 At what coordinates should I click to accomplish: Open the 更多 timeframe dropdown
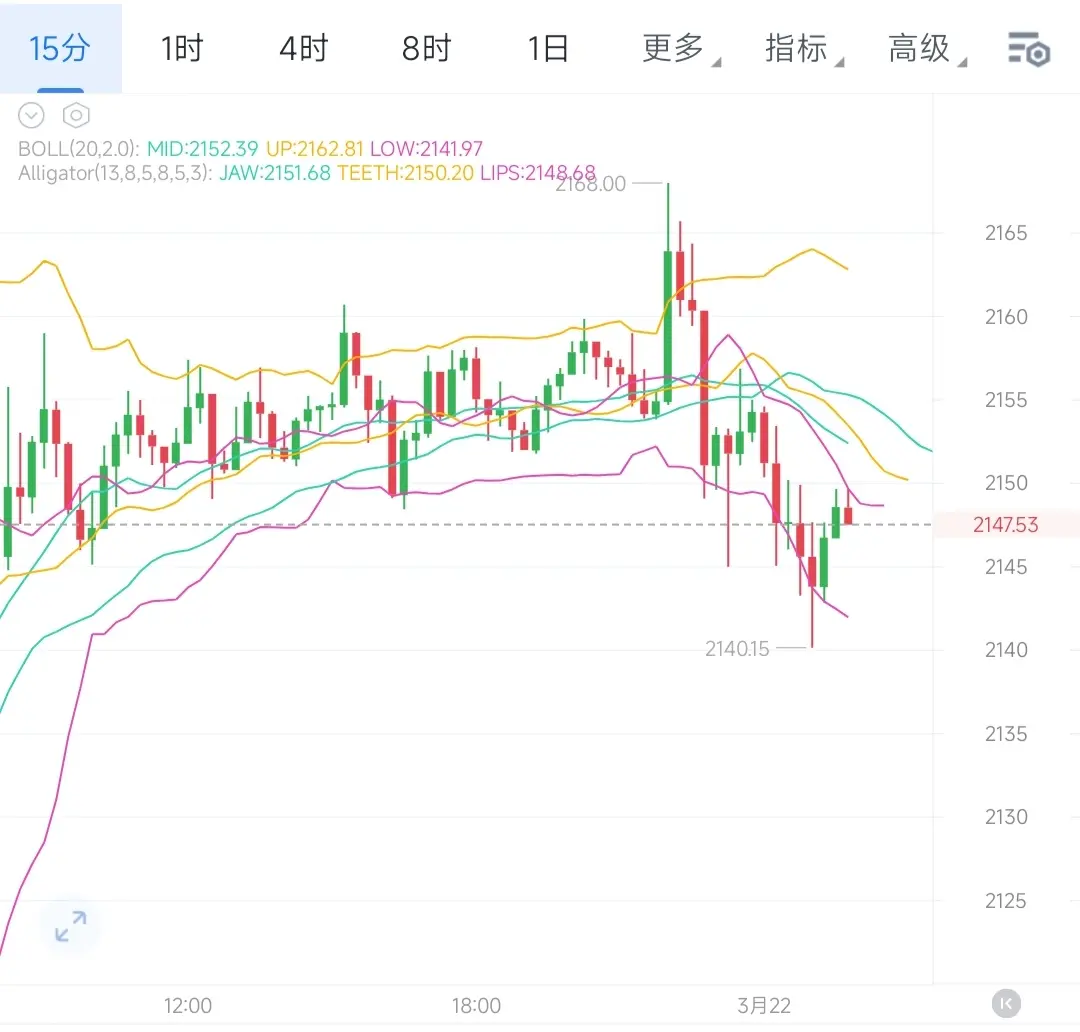pyautogui.click(x=681, y=48)
